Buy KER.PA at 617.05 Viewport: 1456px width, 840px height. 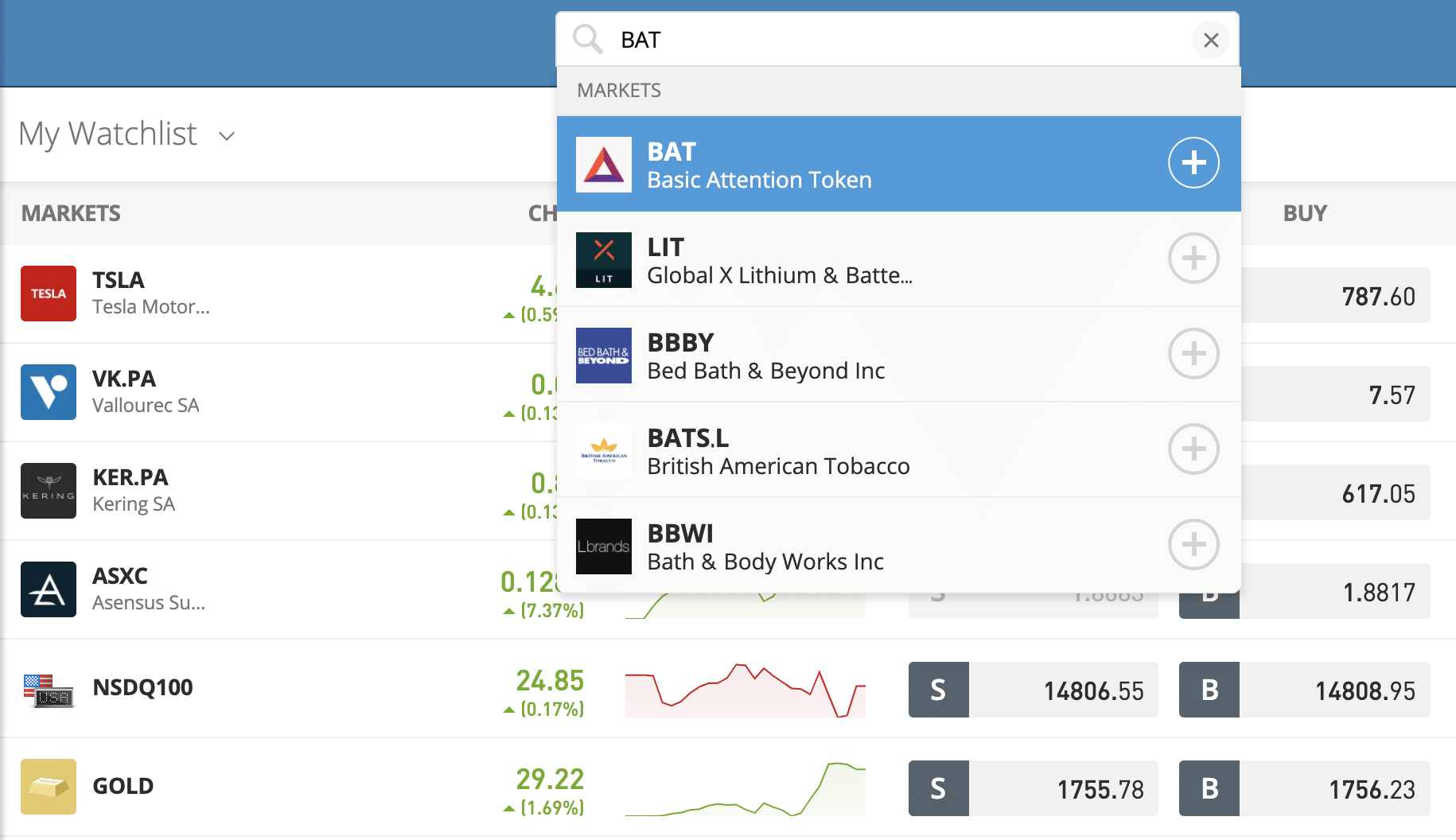(1336, 492)
